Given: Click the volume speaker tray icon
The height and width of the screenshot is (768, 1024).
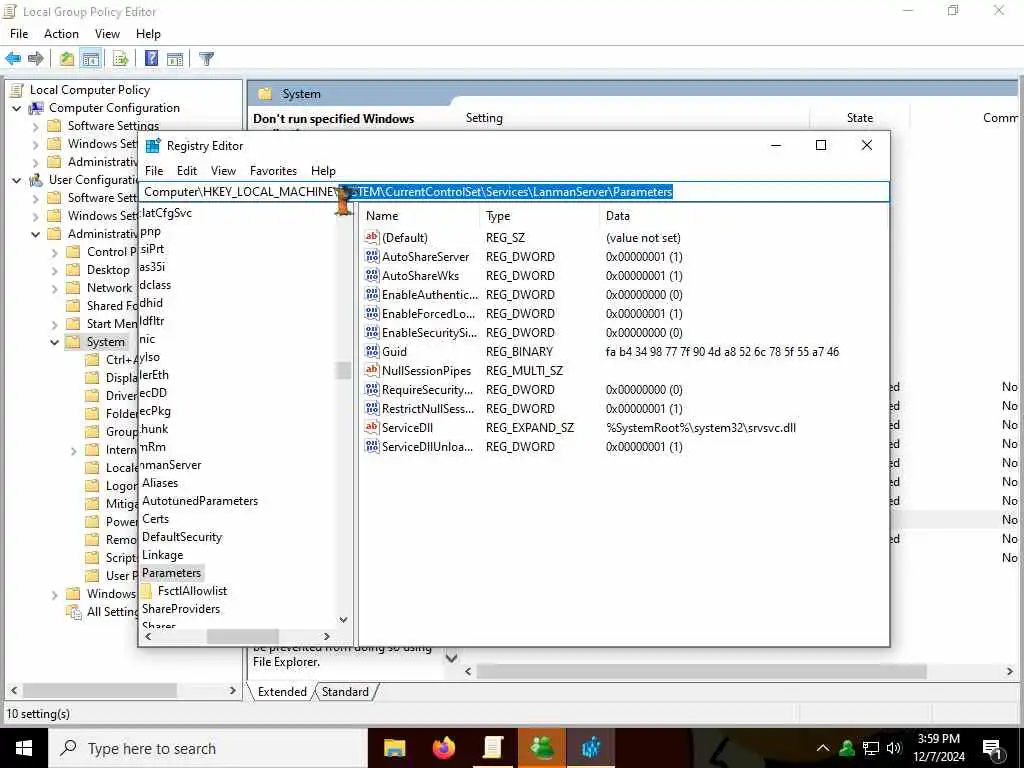Looking at the screenshot, I should coord(894,748).
